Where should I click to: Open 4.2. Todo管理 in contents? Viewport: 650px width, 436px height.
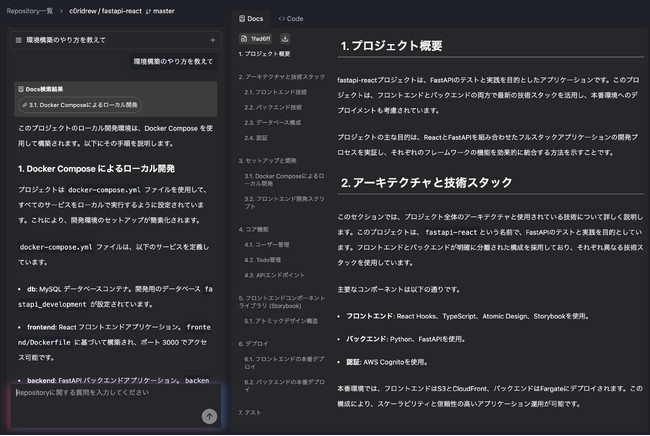click(262, 260)
